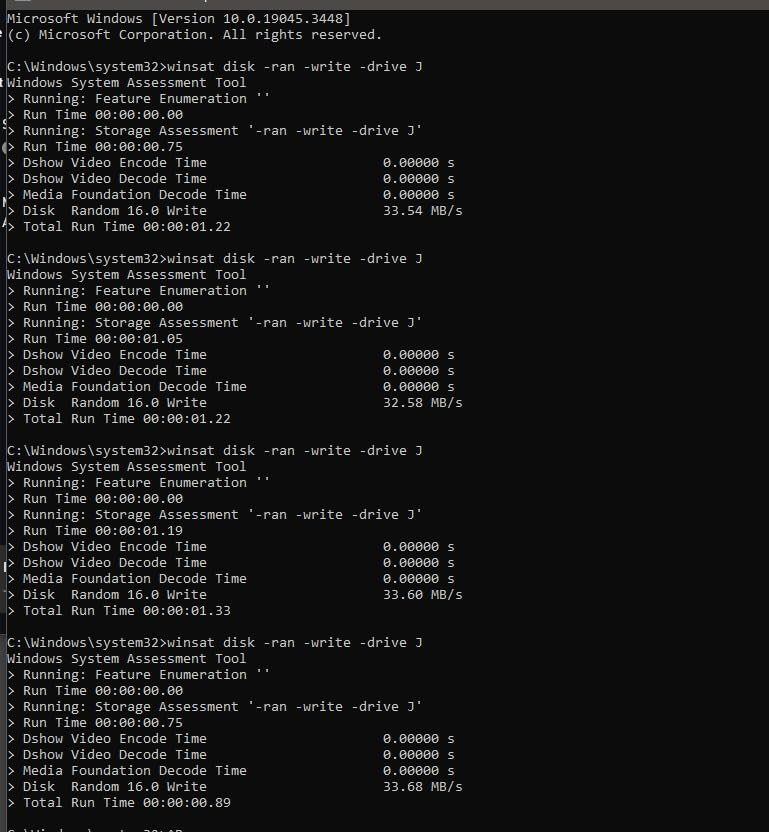Click the Windows version header line
This screenshot has height=832, width=769.
click(x=179, y=19)
